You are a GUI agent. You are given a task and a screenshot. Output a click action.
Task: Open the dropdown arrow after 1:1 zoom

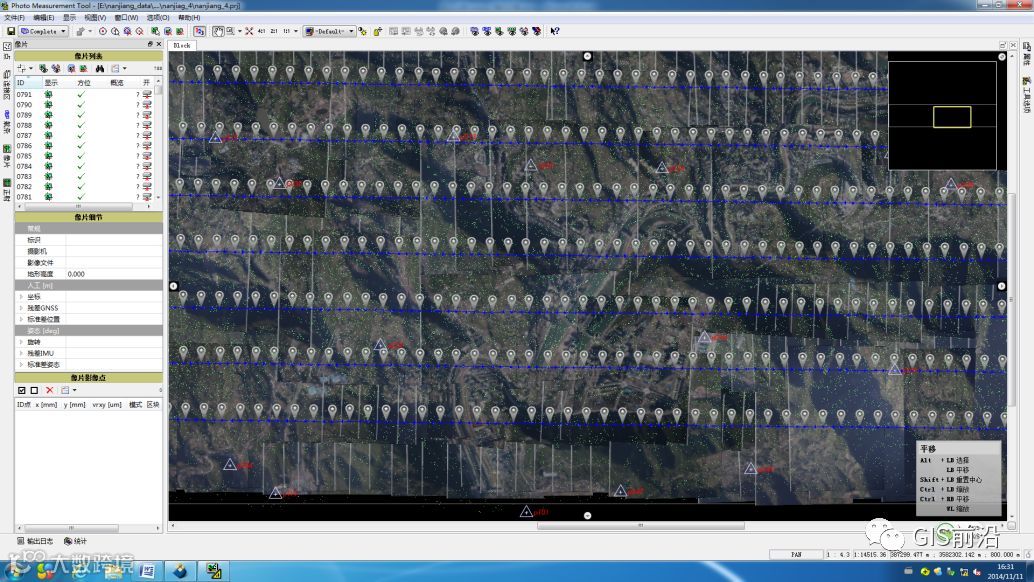click(x=295, y=31)
